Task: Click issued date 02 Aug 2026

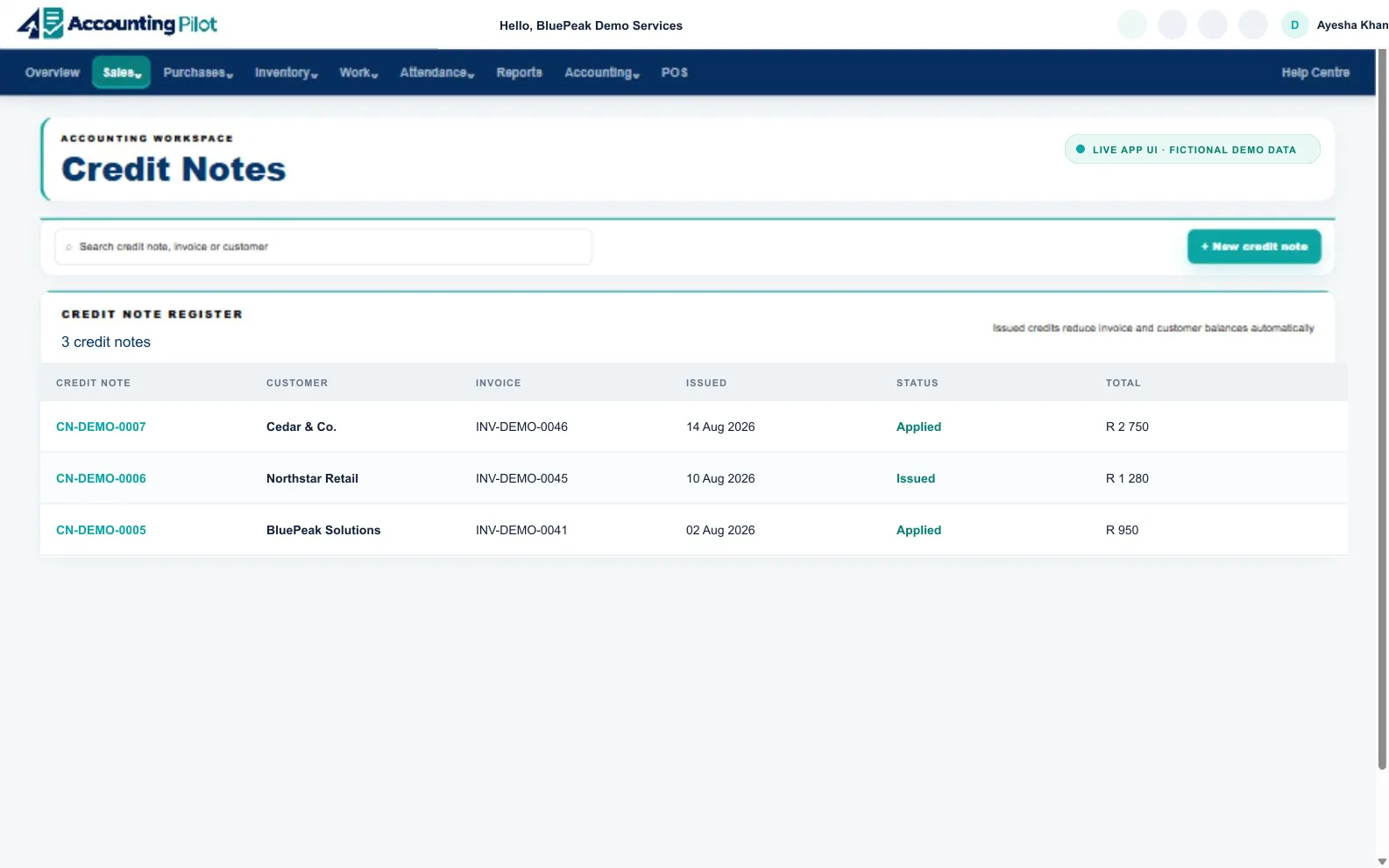Action: [x=720, y=530]
